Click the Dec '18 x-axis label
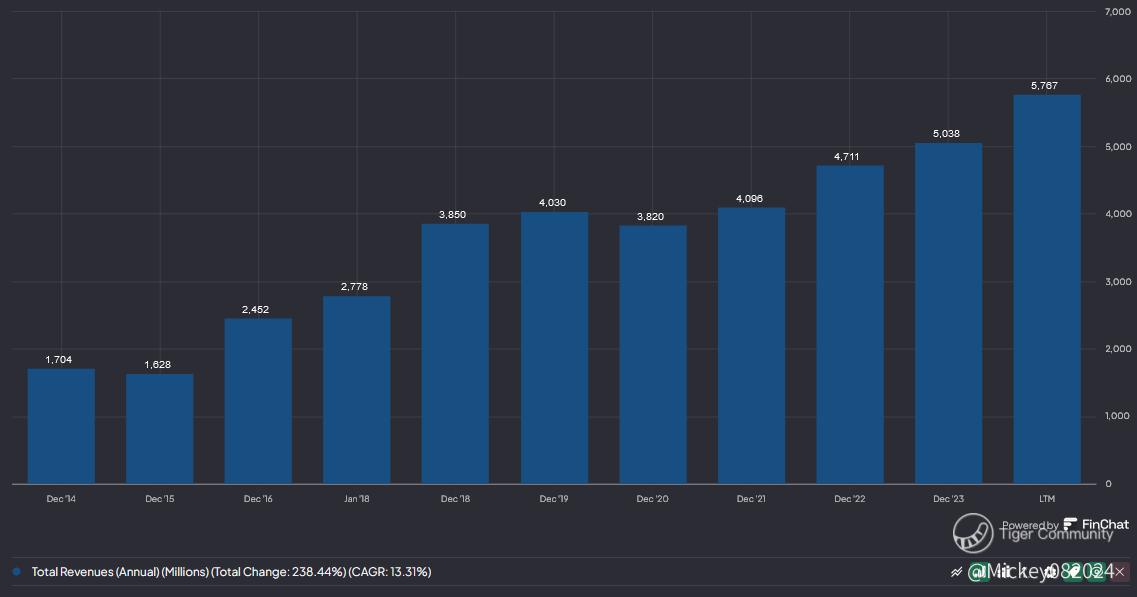1137x597 pixels. 455,499
